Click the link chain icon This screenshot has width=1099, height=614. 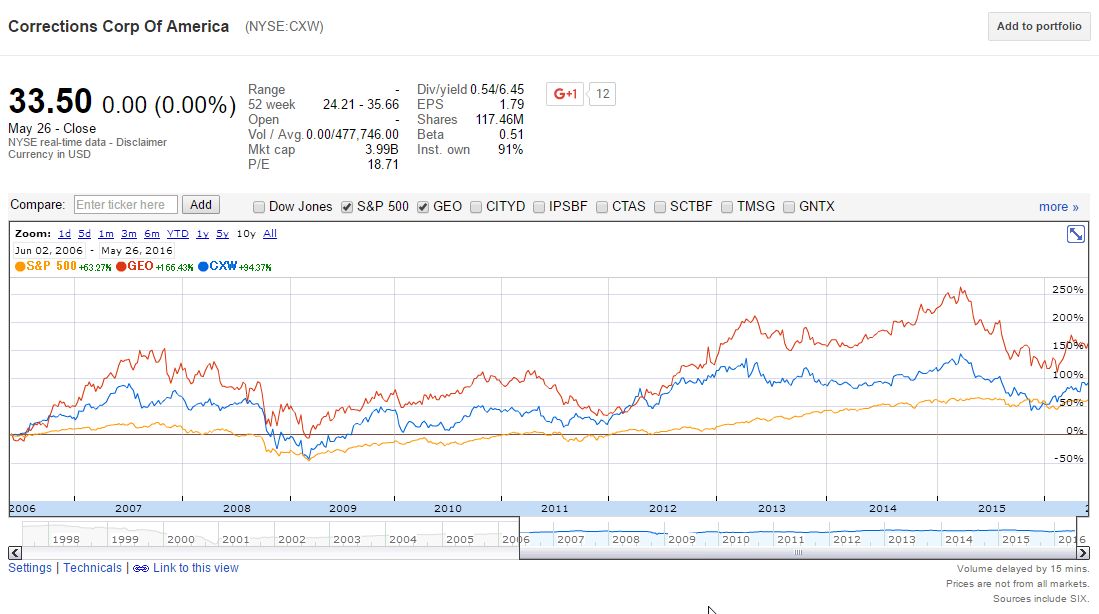[x=140, y=568]
